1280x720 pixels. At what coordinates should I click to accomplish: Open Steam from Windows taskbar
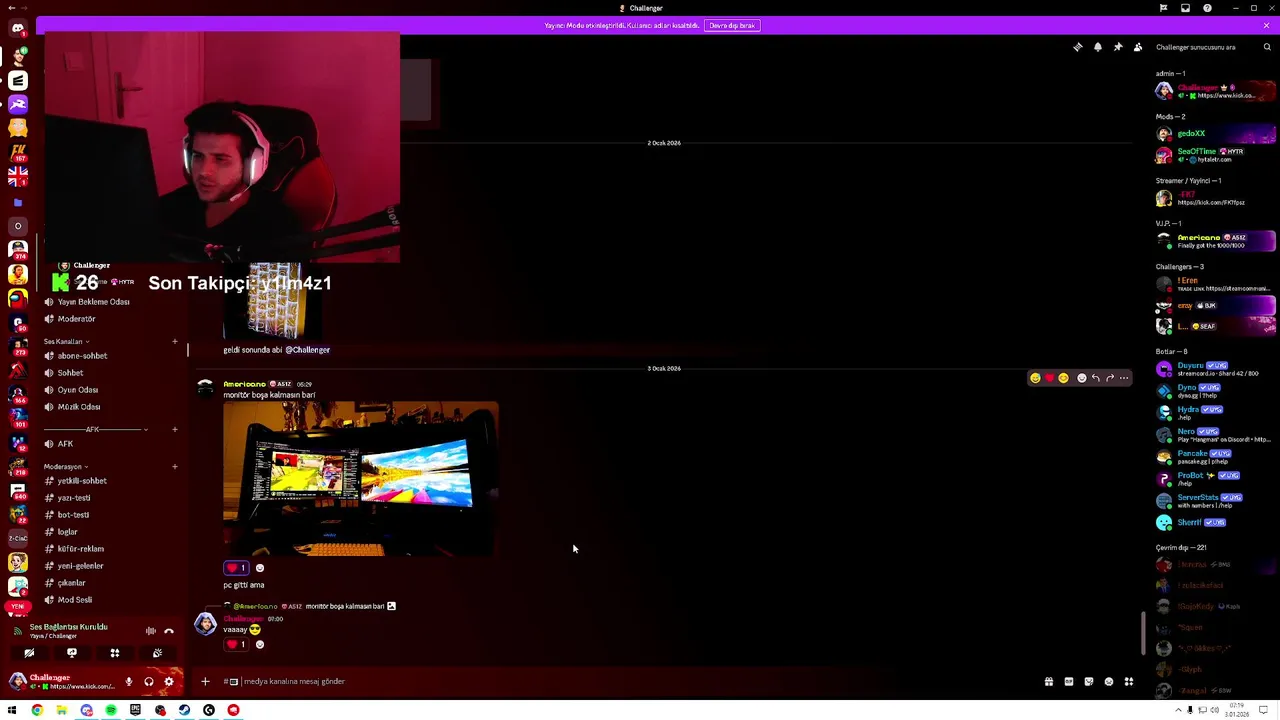click(x=184, y=710)
